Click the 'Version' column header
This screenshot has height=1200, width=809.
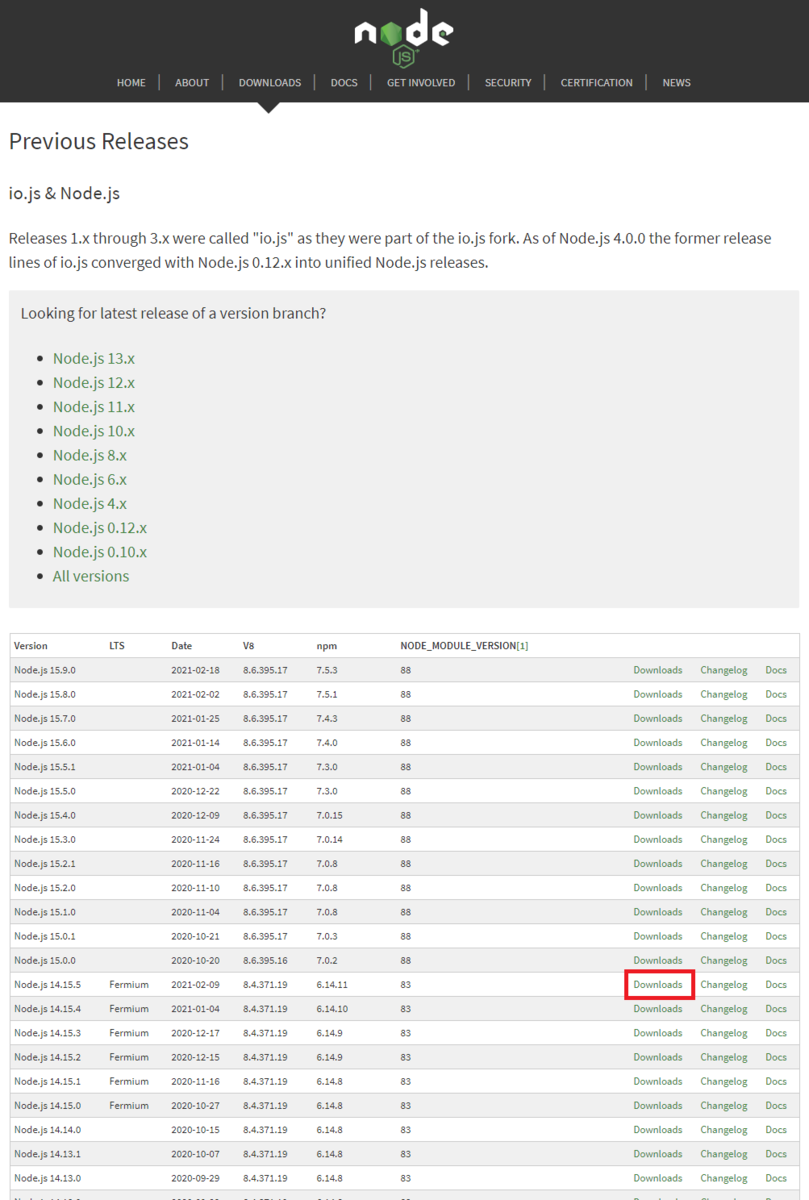coord(31,646)
